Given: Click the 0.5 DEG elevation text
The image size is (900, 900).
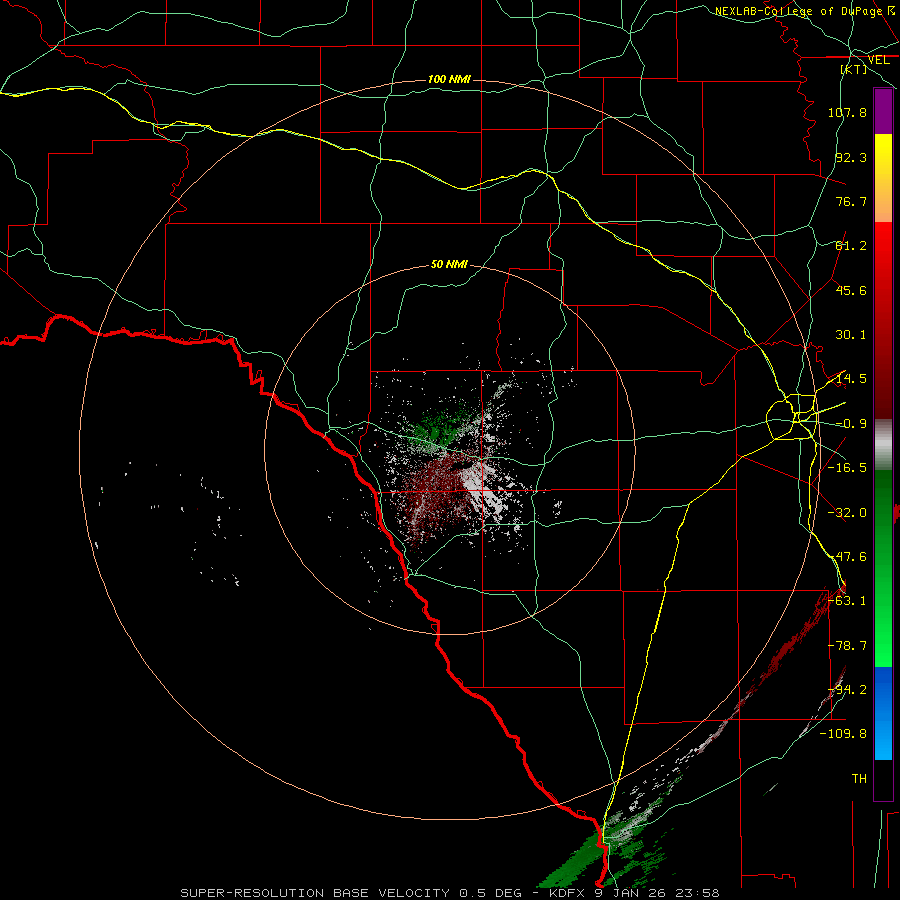Looking at the screenshot, I should click(490, 893).
